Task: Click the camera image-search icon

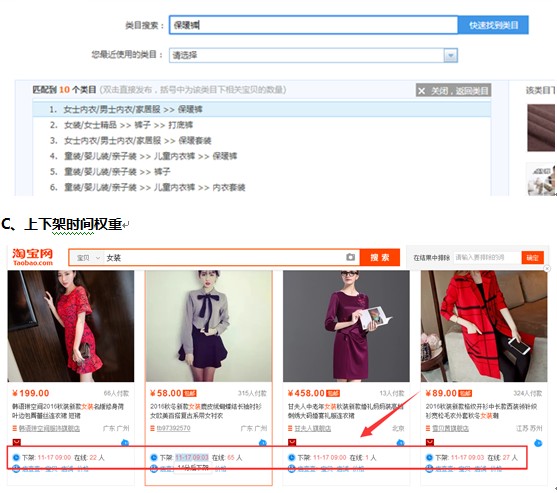Action: click(x=350, y=257)
